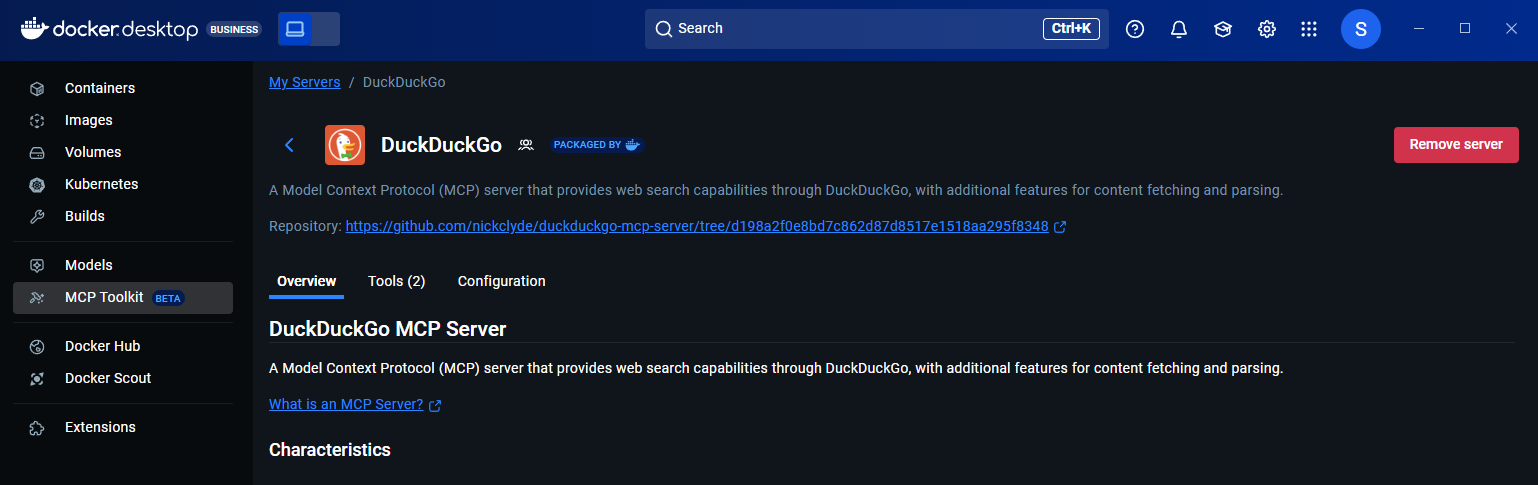Image resolution: width=1538 pixels, height=485 pixels.
Task: Open the Images section
Action: coord(88,120)
